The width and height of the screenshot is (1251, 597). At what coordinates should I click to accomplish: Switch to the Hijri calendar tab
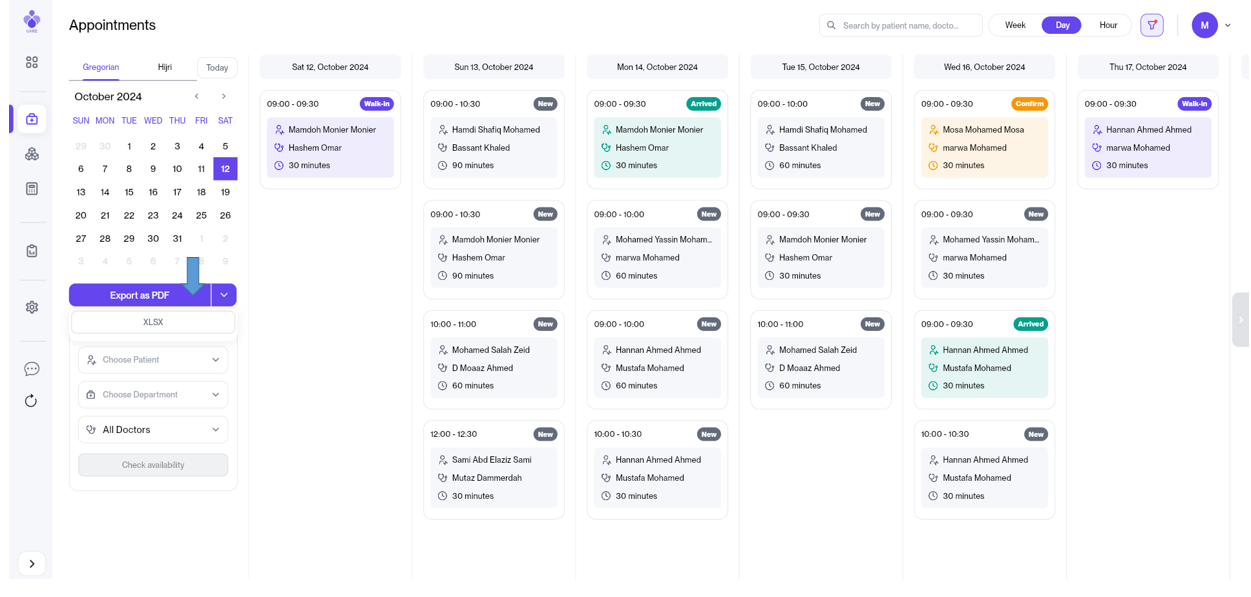pyautogui.click(x=165, y=67)
